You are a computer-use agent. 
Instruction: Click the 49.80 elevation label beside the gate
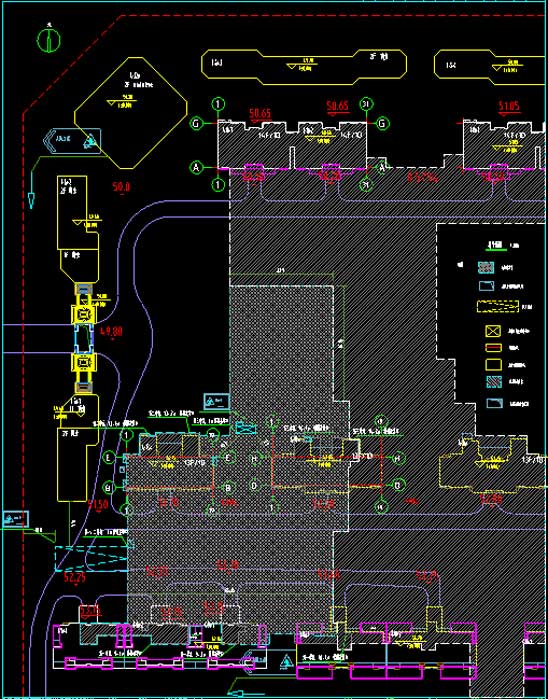(111, 332)
